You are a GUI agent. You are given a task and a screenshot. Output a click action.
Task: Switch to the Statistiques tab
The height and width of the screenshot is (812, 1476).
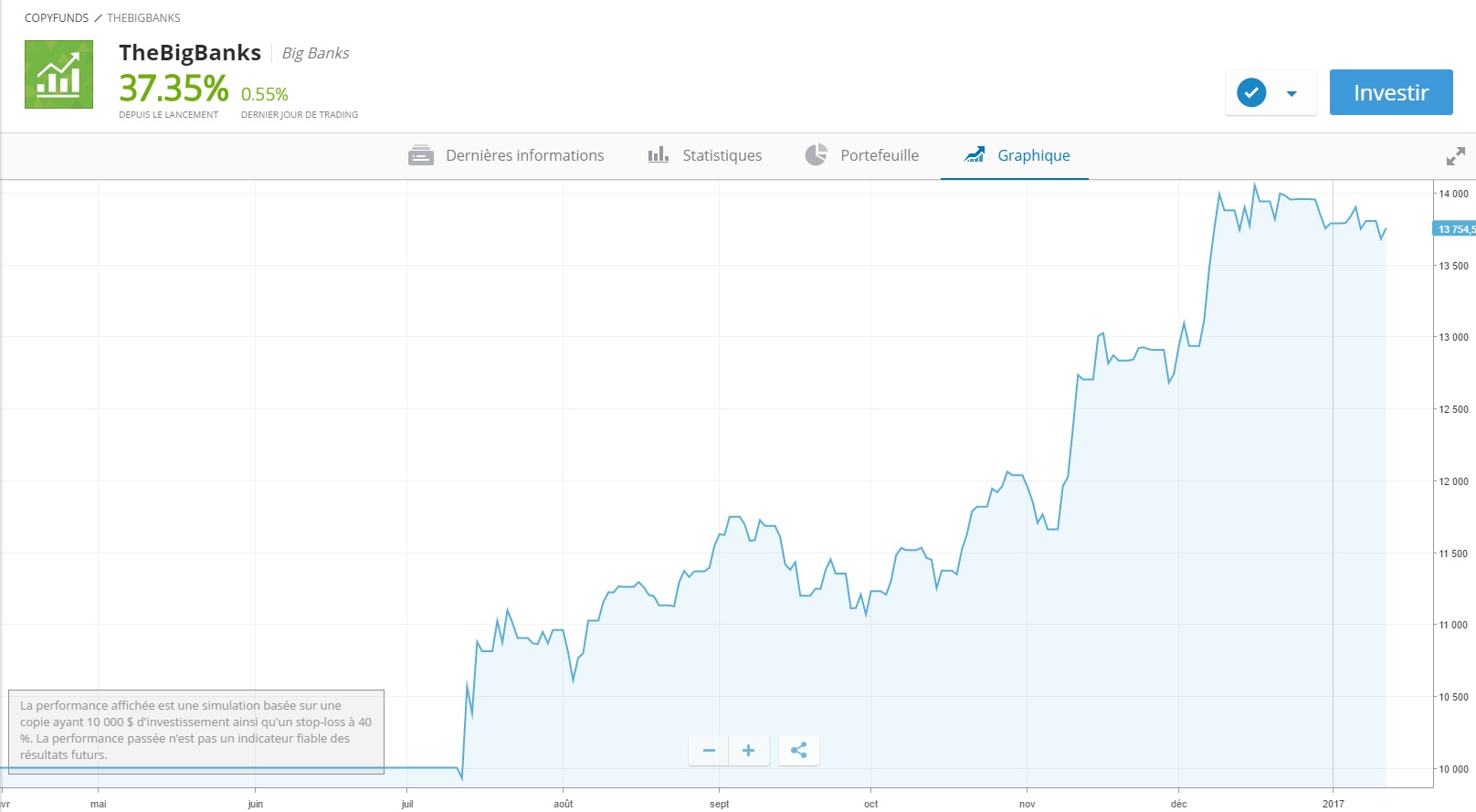(x=722, y=155)
